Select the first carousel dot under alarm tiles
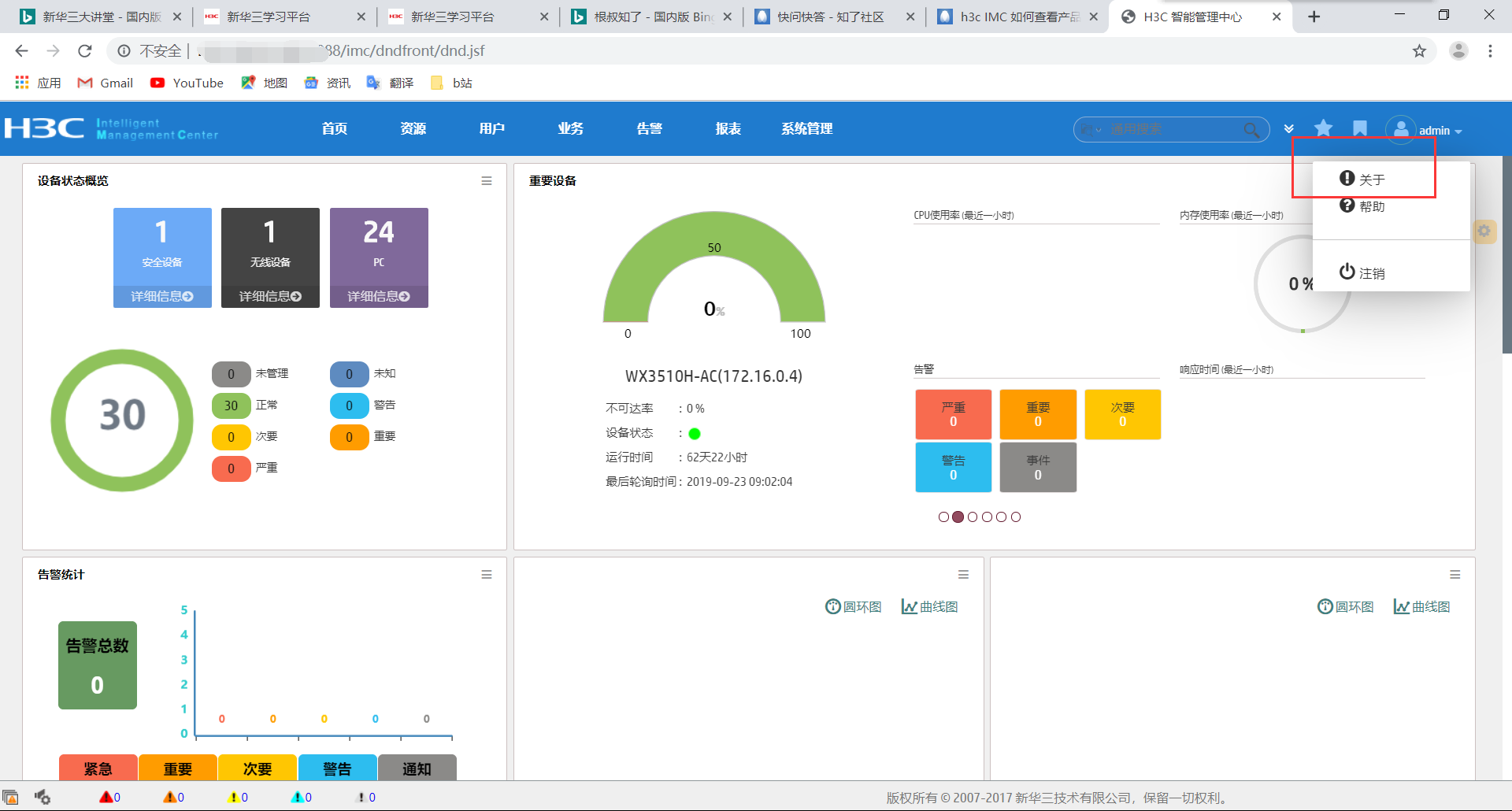This screenshot has height=811, width=1512. pyautogui.click(x=943, y=517)
